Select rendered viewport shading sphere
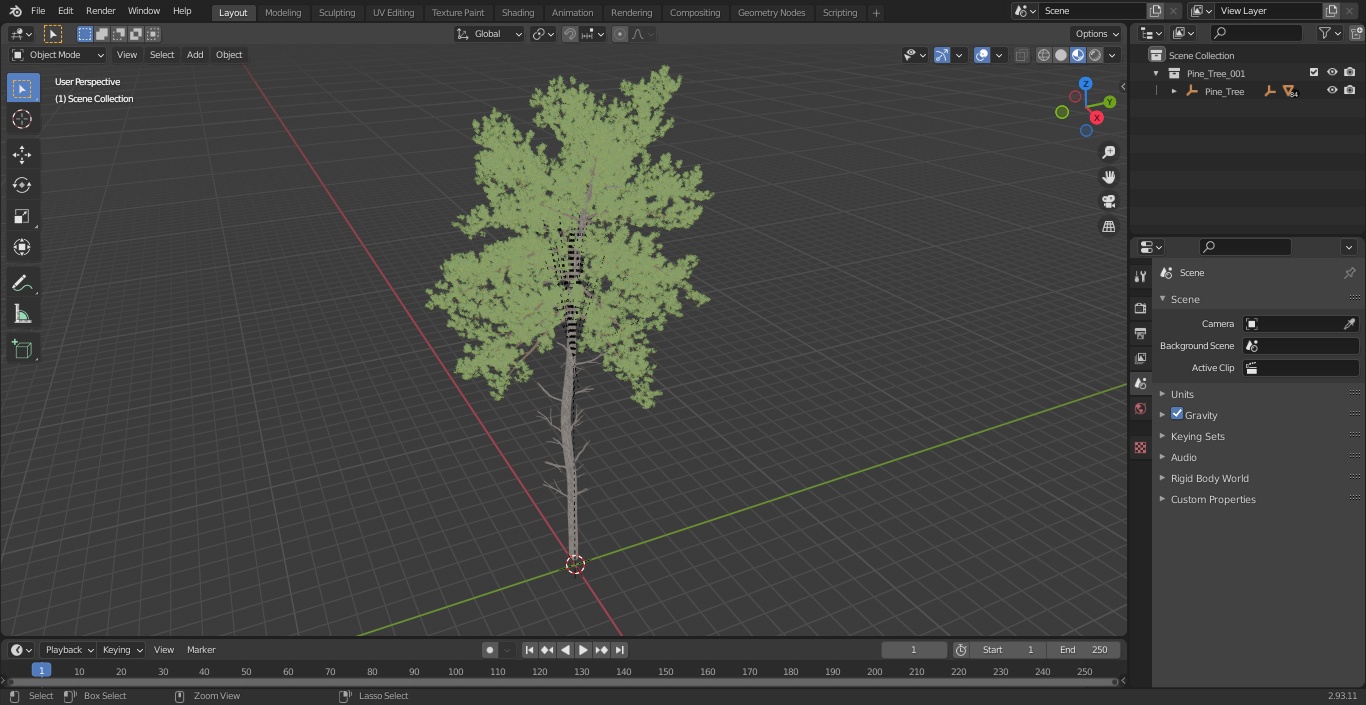This screenshot has width=1366, height=705. [1095, 55]
